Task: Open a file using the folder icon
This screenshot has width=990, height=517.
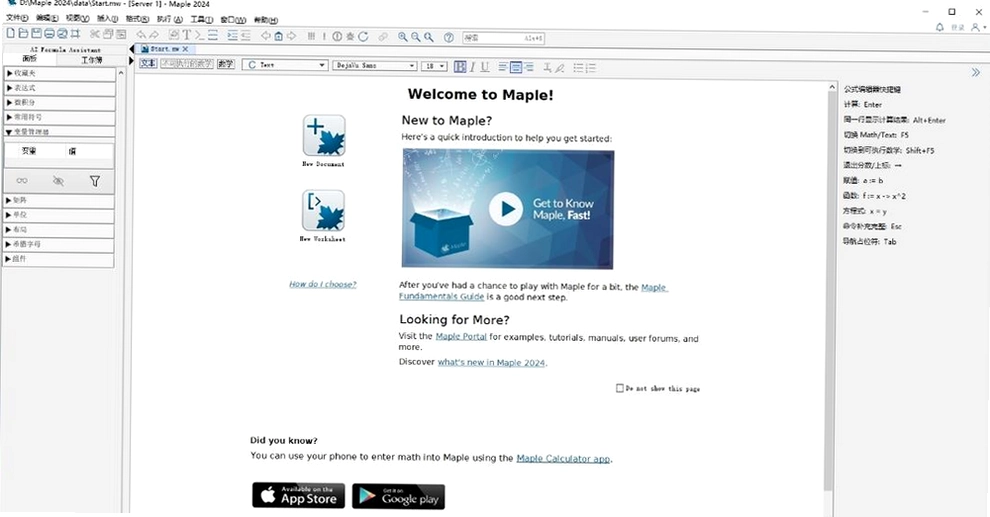Action: pos(23,34)
